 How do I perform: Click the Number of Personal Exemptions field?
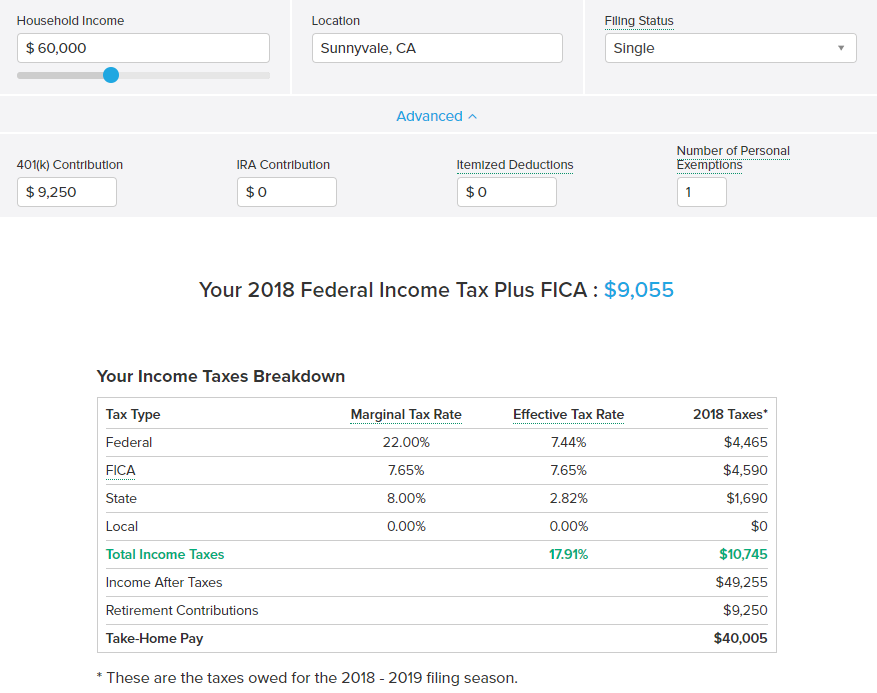(x=702, y=192)
